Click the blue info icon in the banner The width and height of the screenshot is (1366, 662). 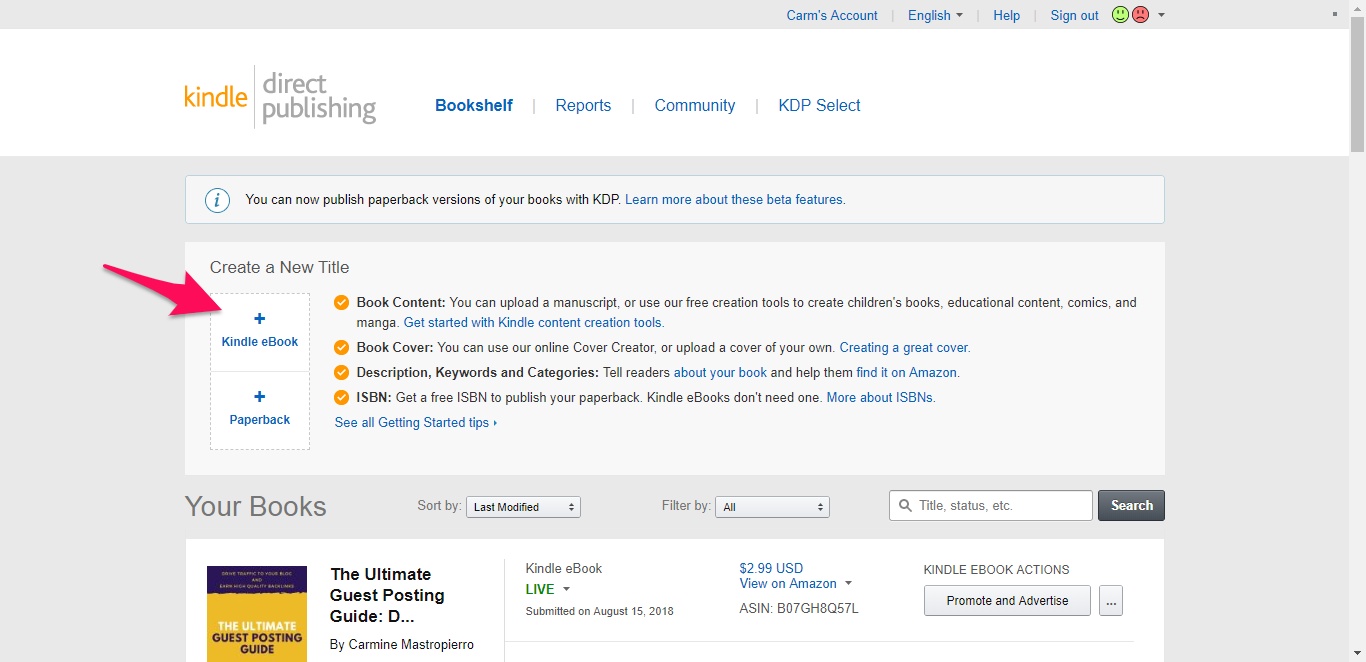coord(217,200)
